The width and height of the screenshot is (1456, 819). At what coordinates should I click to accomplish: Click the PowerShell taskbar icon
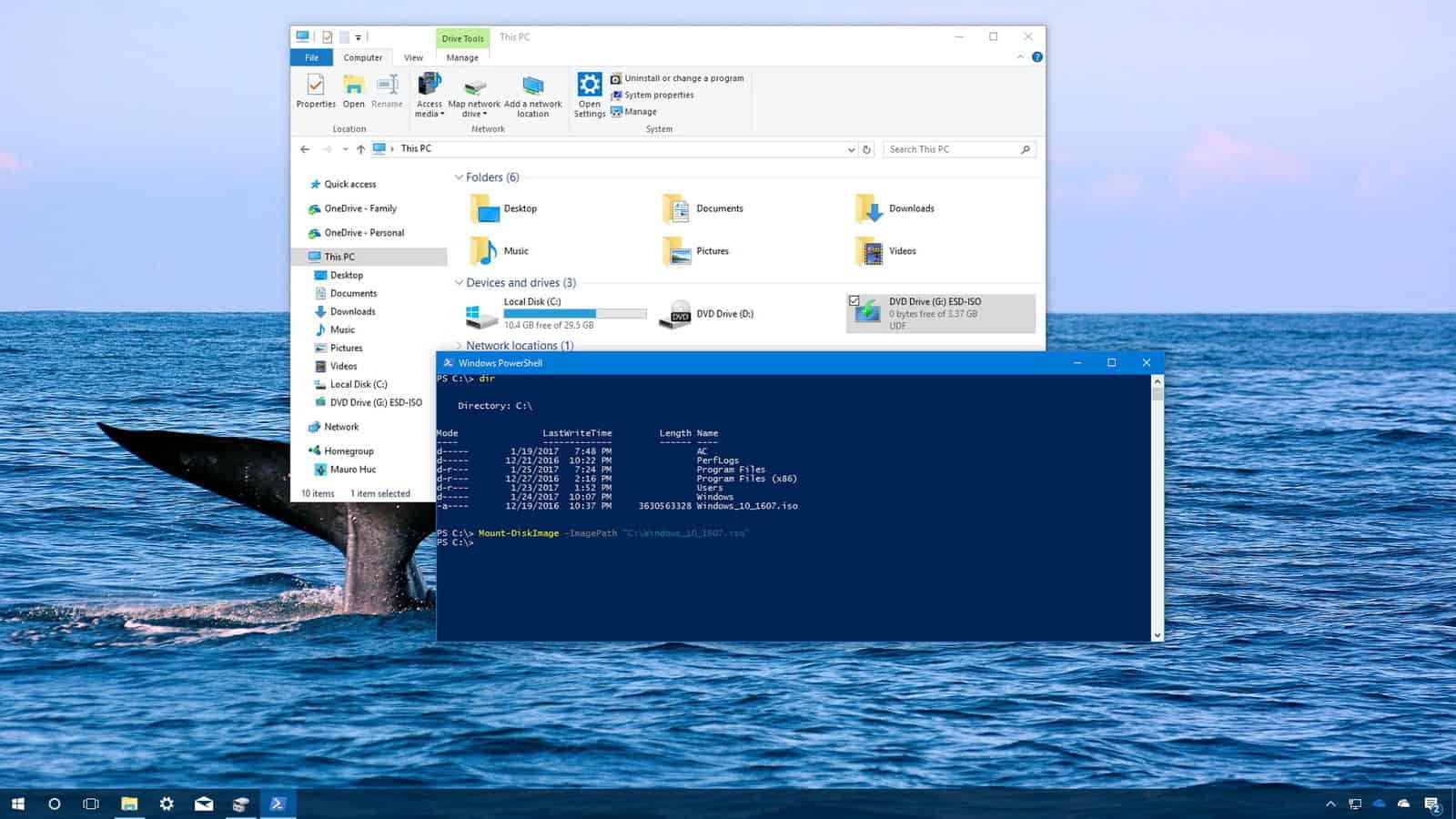(278, 804)
